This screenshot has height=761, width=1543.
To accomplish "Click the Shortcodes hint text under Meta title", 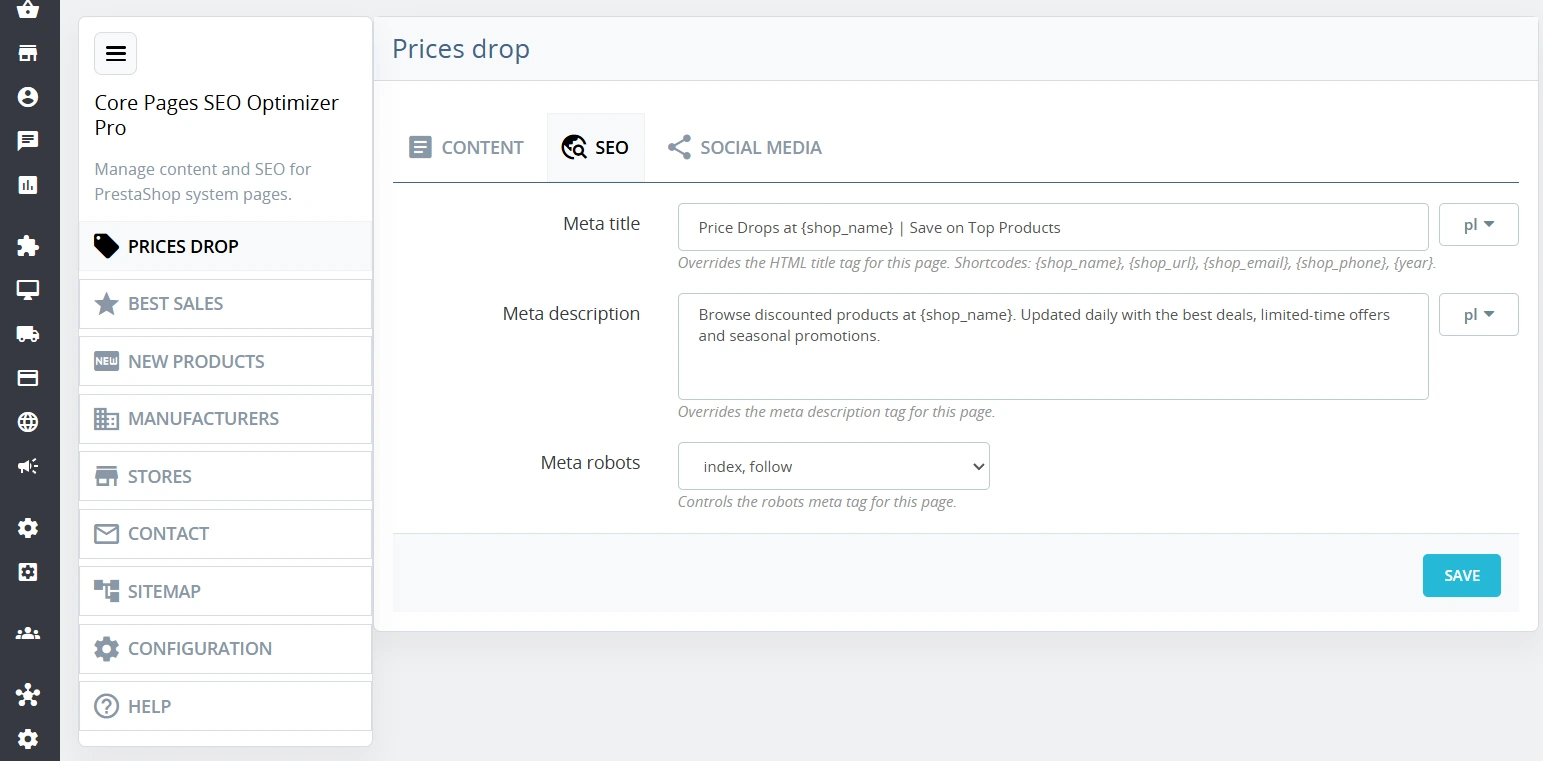I will [x=1057, y=263].
